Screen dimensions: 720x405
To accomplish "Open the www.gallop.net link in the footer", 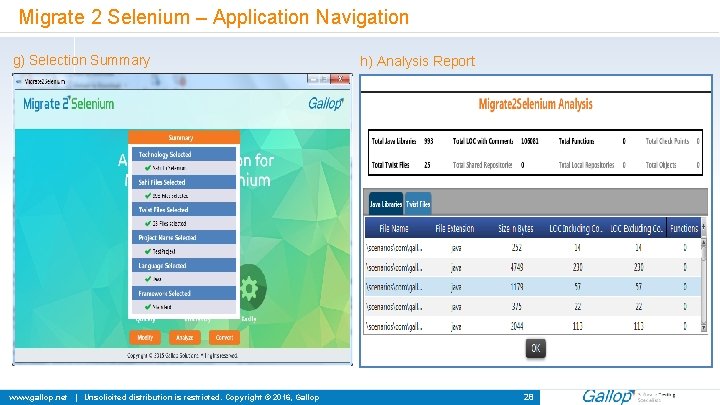I will coord(38,397).
